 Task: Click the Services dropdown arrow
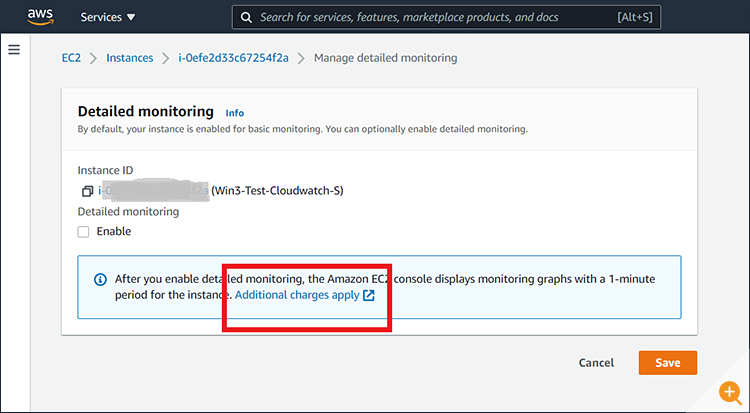click(131, 17)
